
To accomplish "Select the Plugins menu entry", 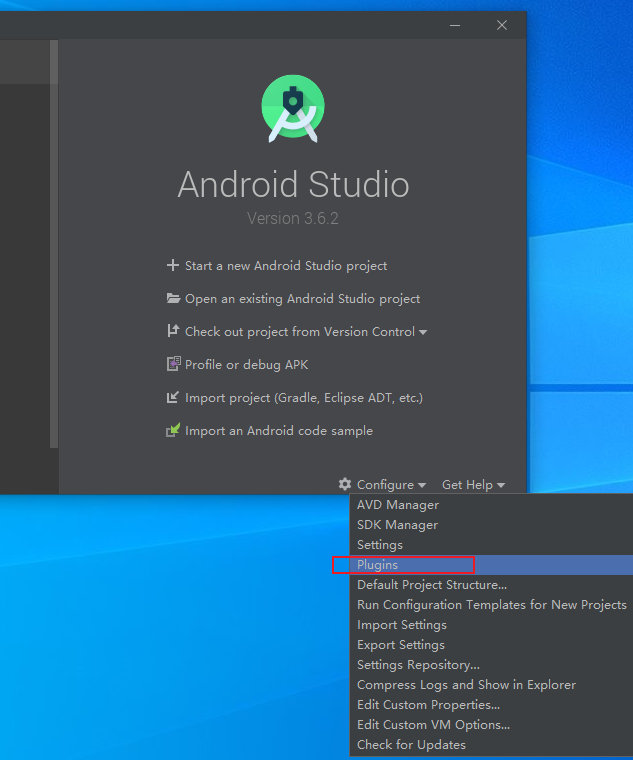I will pos(491,565).
